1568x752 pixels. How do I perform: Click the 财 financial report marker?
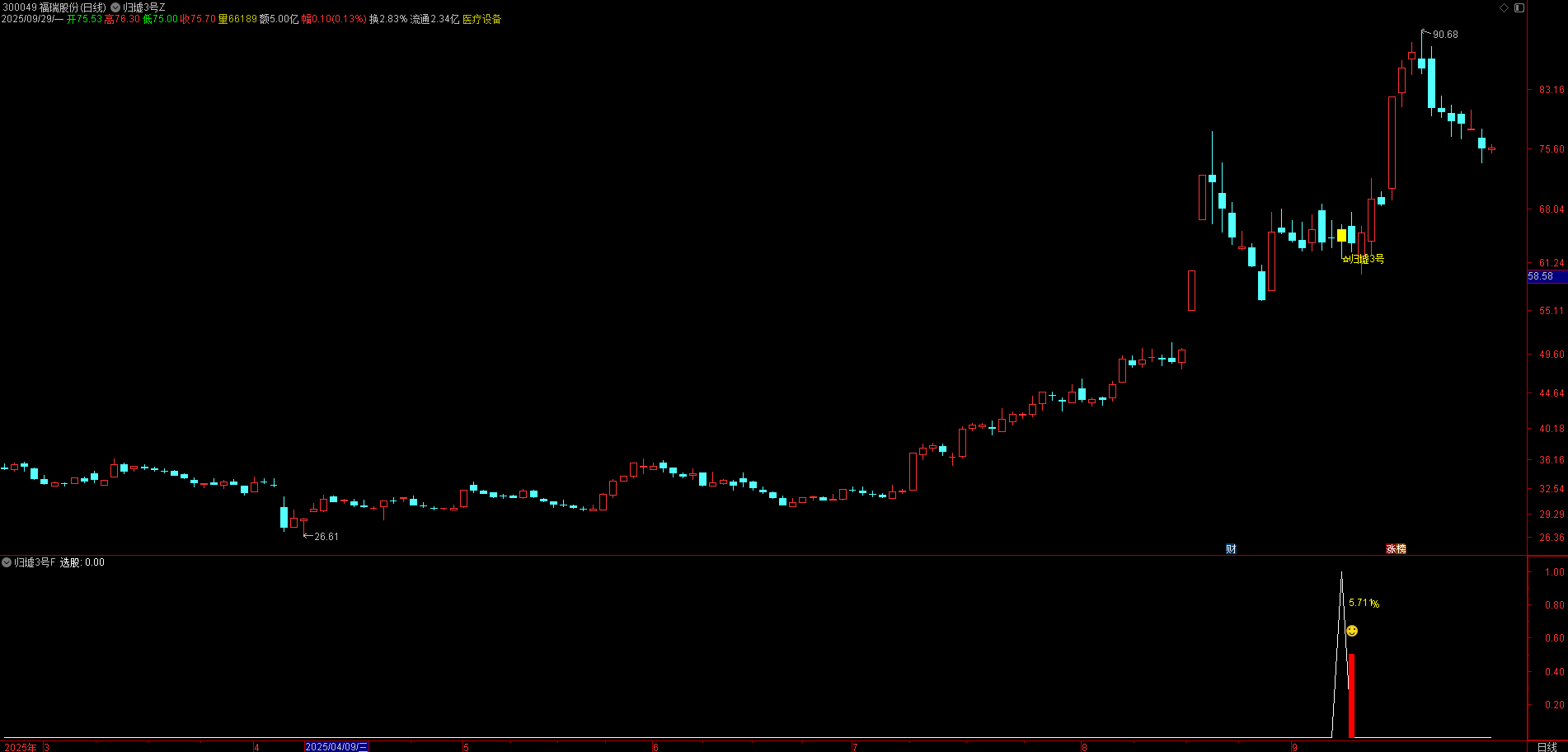[1231, 549]
